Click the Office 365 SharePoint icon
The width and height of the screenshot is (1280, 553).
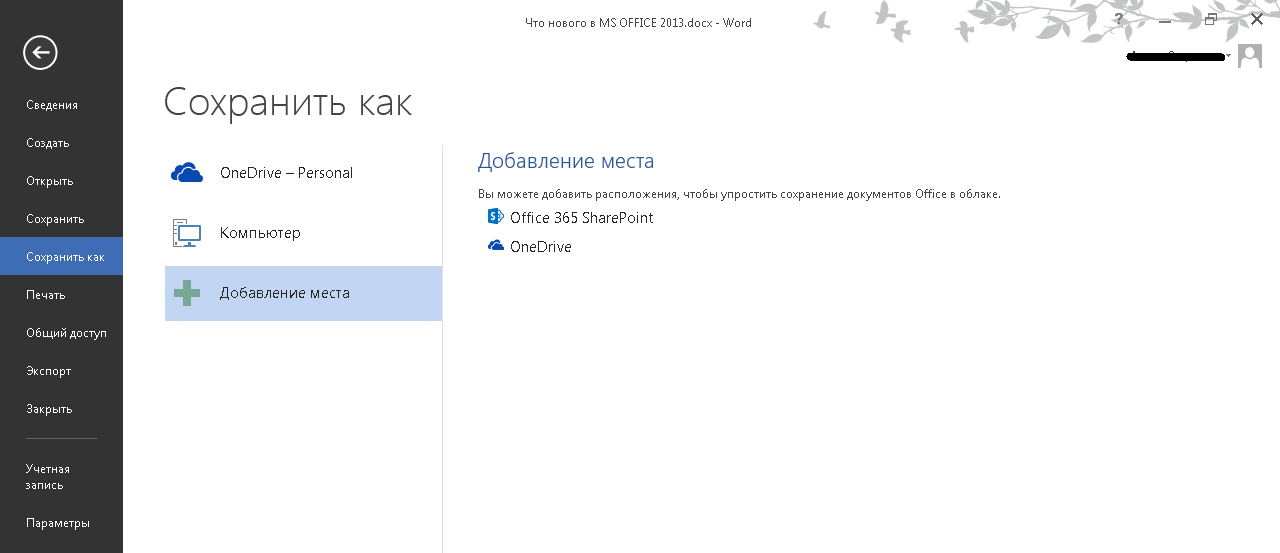[496, 216]
